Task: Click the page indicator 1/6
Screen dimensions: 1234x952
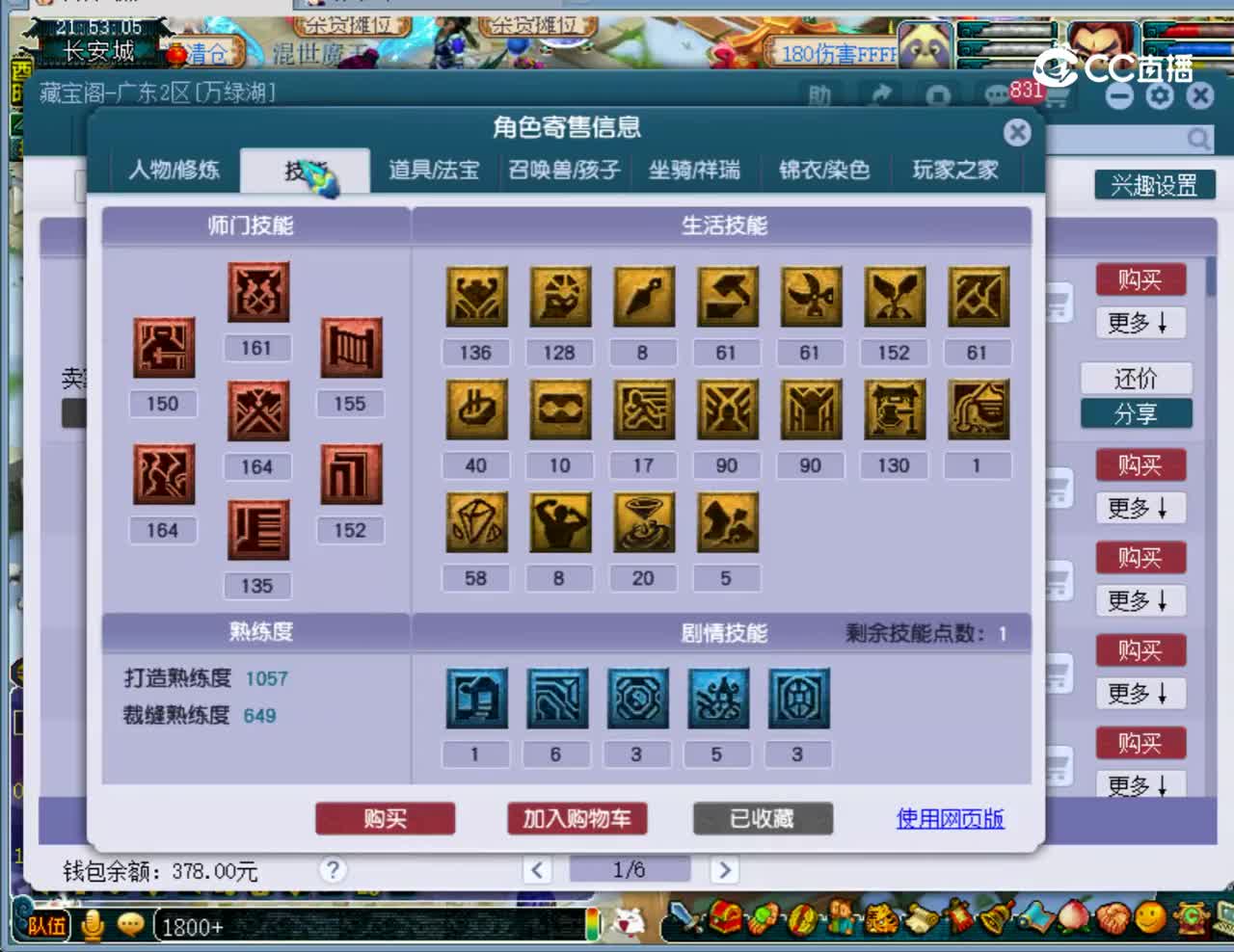Action: [630, 870]
